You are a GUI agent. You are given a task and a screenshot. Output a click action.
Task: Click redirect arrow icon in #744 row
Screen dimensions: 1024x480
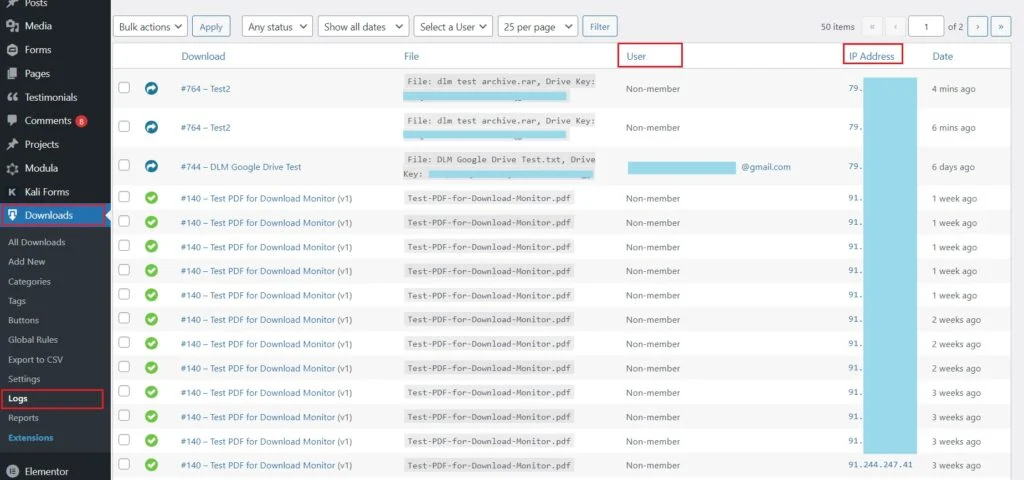tap(152, 167)
